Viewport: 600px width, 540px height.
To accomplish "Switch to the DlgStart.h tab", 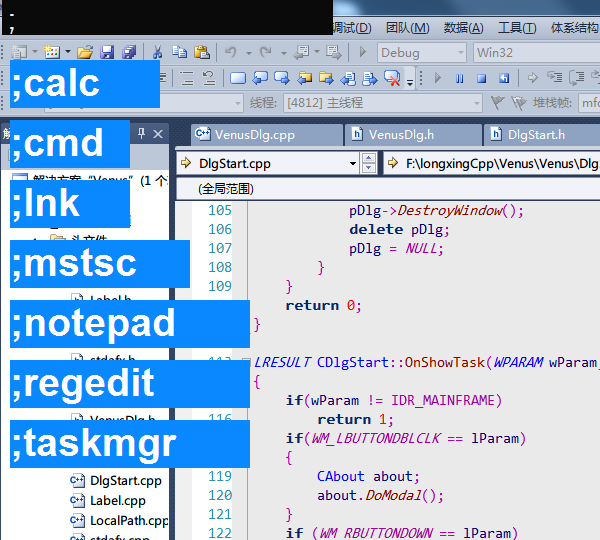I will point(541,135).
